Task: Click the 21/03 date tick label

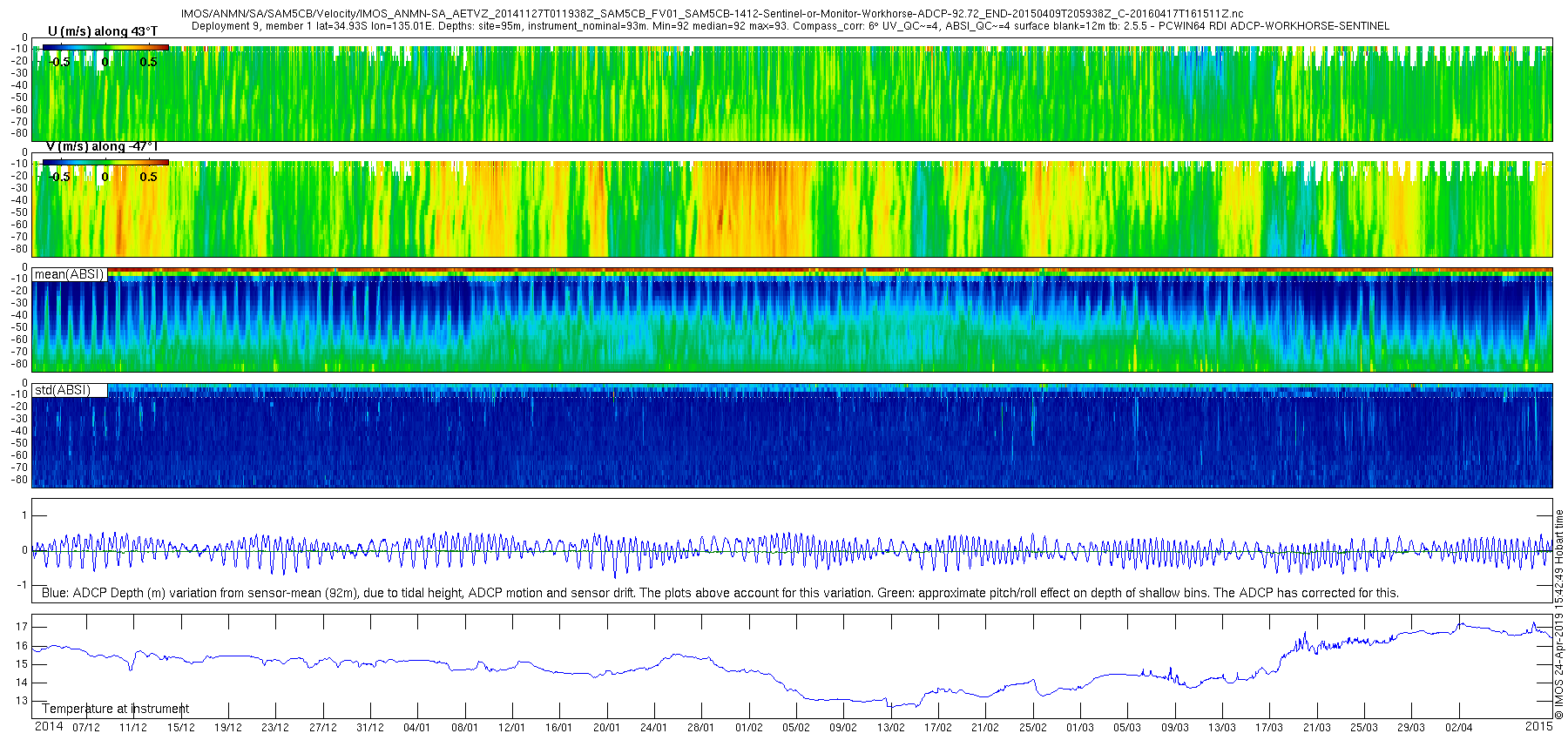Action: tap(1316, 728)
